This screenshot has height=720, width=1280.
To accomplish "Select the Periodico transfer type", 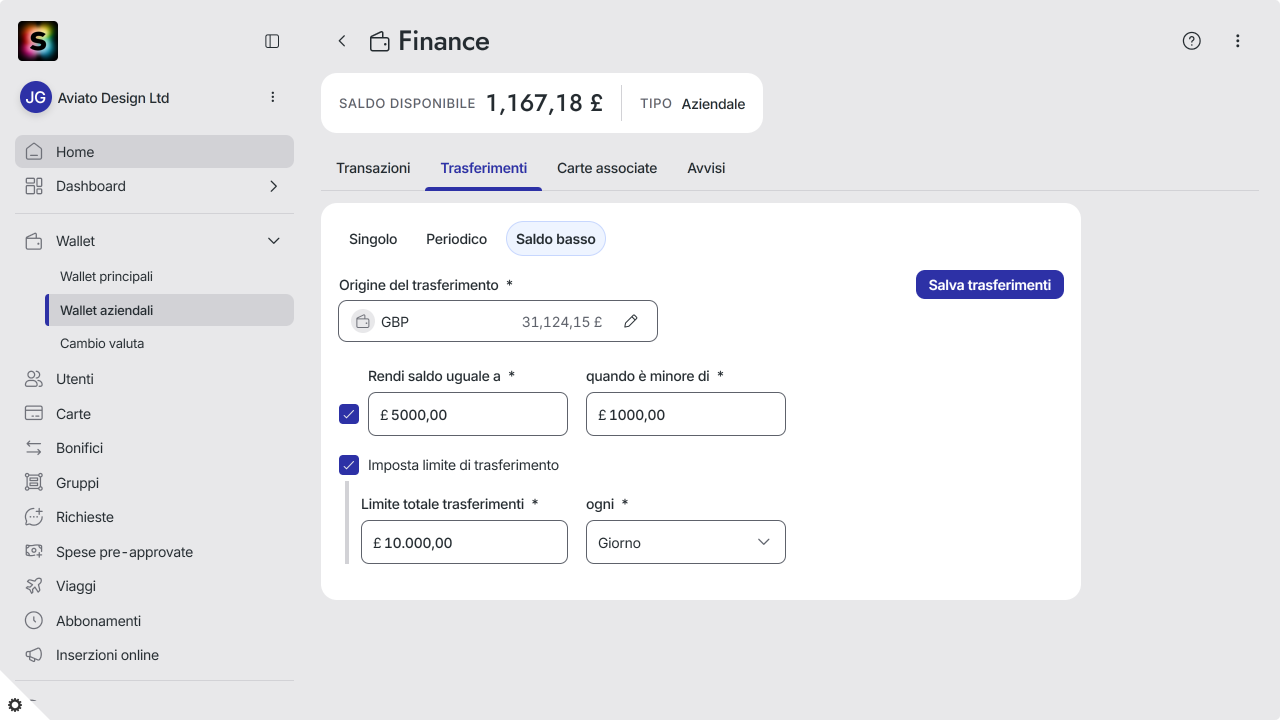I will 456,239.
